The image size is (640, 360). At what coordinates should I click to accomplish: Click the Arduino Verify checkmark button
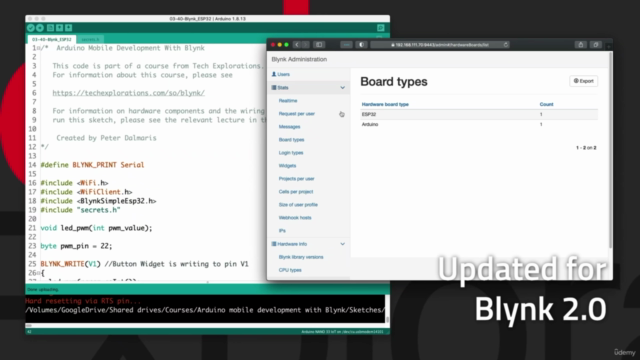point(31,28)
